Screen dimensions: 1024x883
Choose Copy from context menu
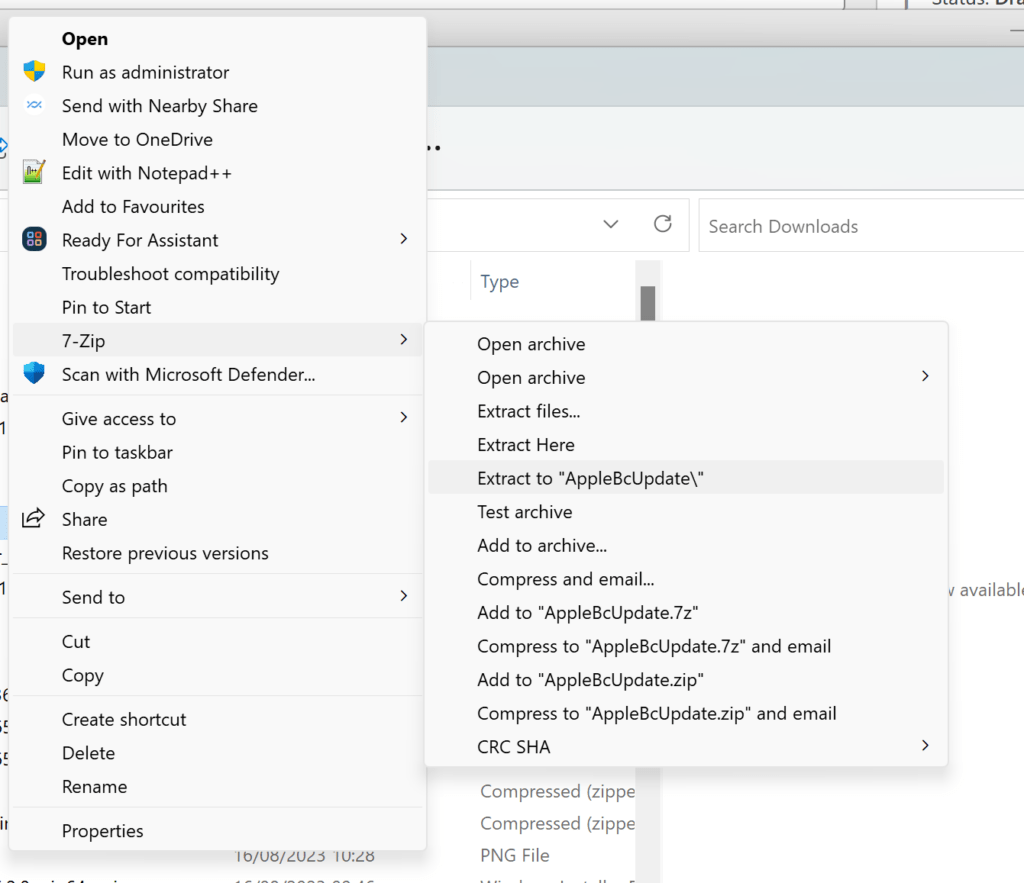pos(217,675)
